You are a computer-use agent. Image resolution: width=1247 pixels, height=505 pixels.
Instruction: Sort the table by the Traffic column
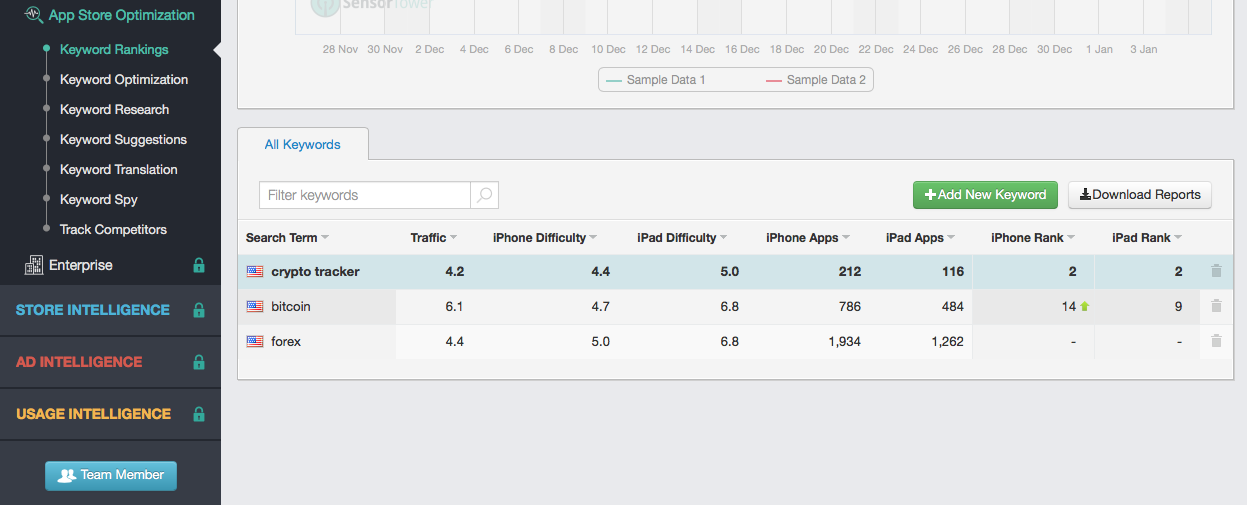(x=433, y=238)
